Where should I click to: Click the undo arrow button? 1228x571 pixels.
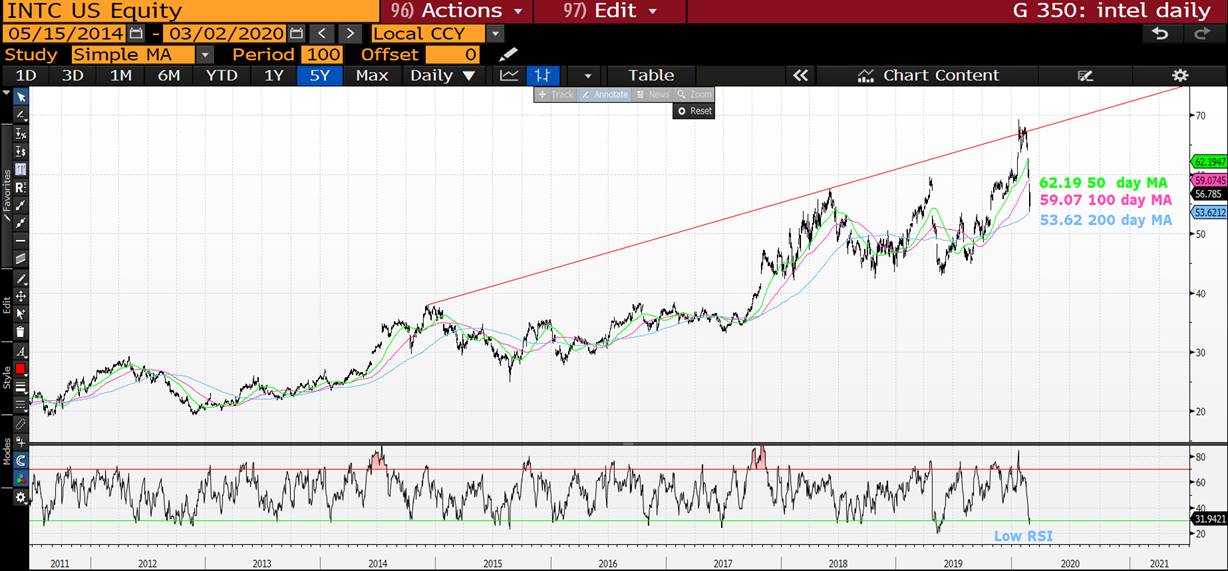pos(1160,33)
